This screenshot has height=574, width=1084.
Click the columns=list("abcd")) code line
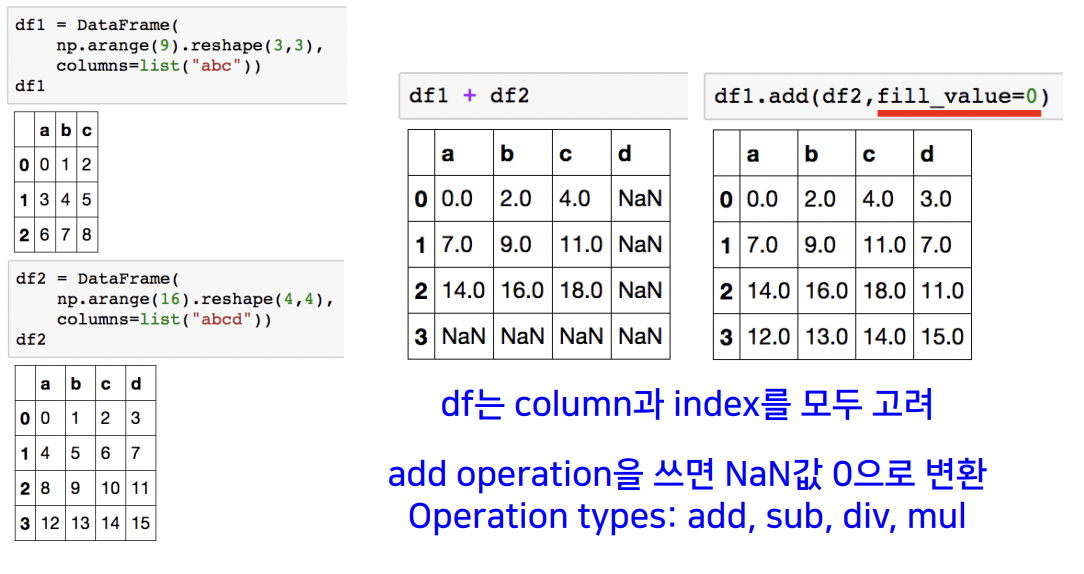tap(165, 320)
